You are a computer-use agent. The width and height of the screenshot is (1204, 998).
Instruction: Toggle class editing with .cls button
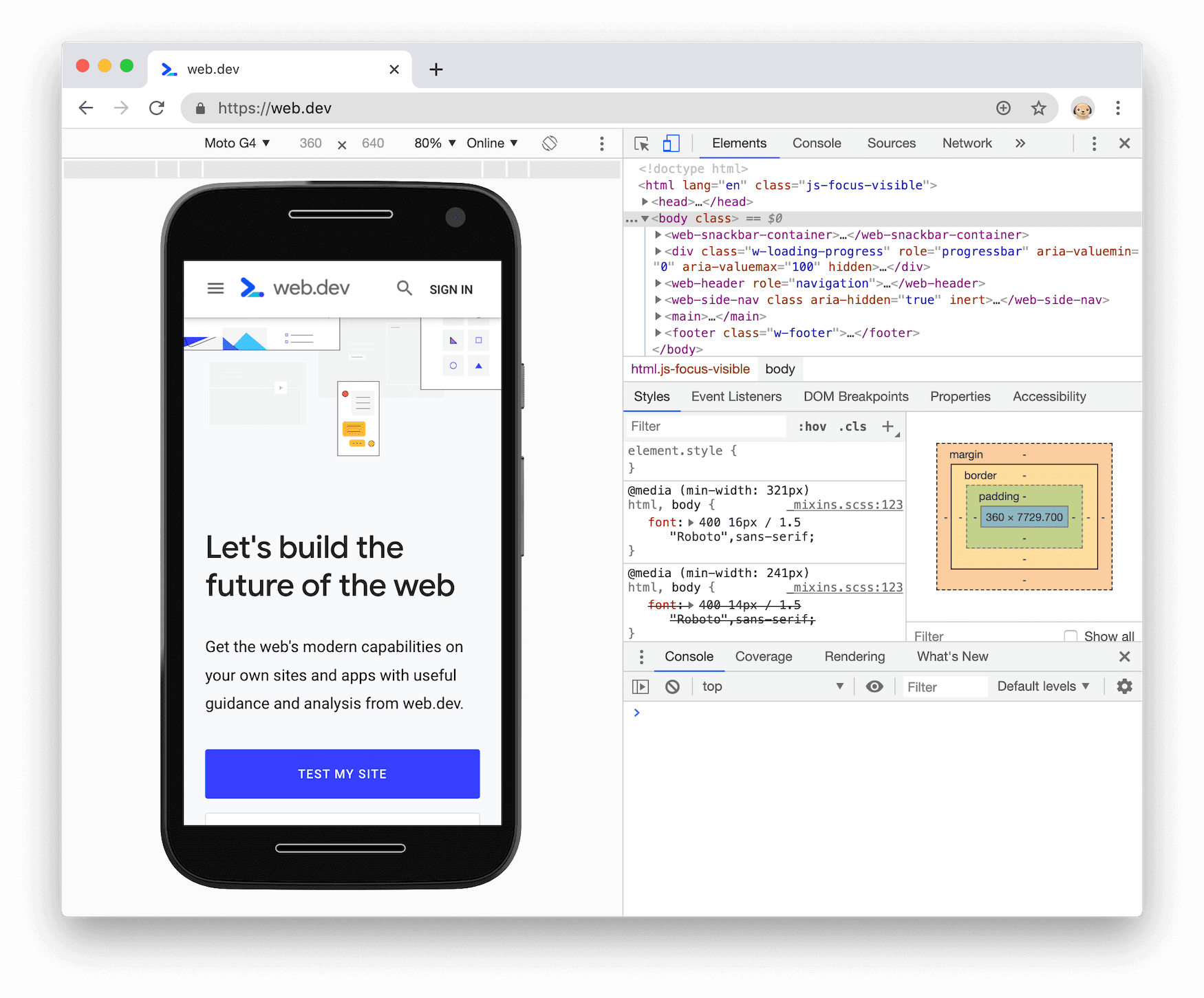[x=852, y=426]
